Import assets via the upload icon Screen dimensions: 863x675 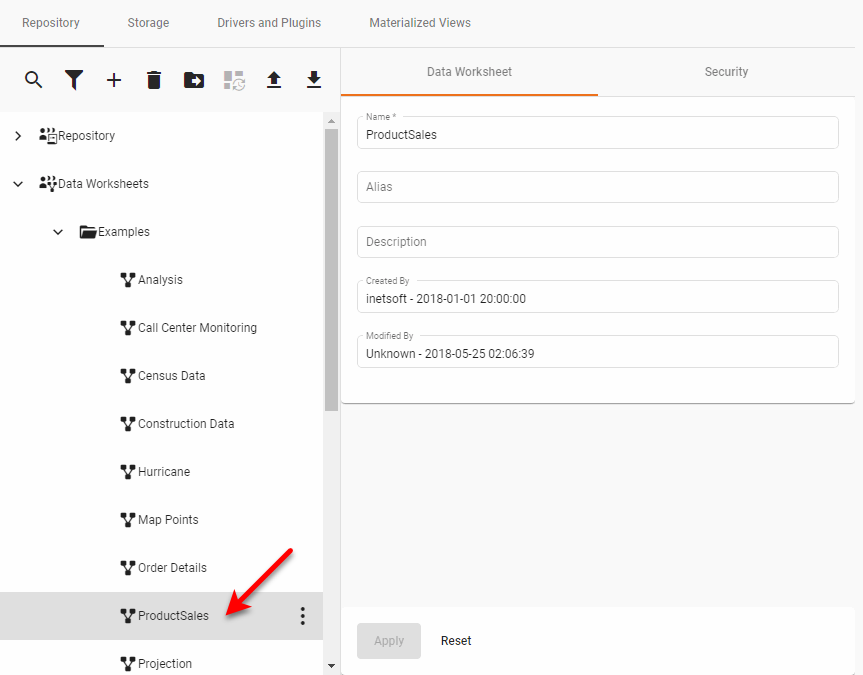coord(274,79)
